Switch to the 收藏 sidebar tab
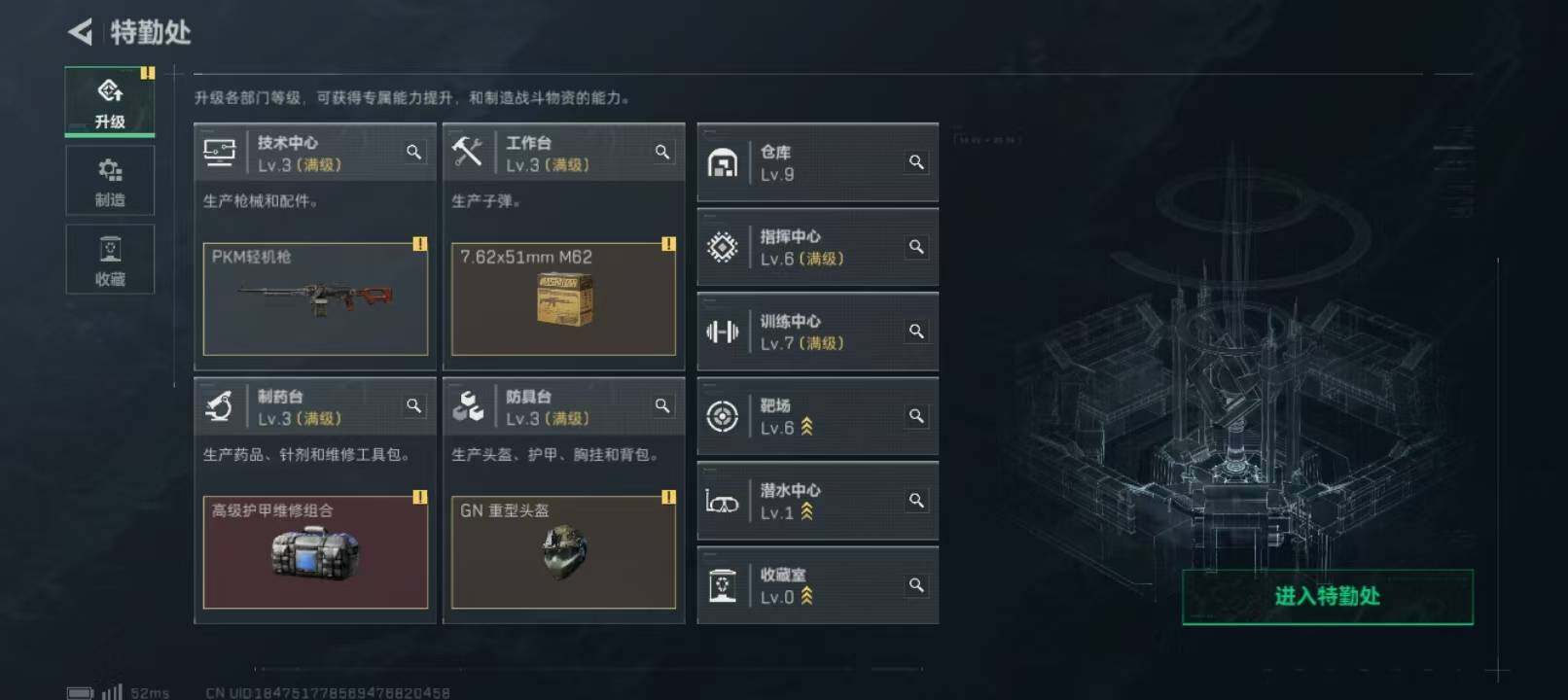 (110, 260)
